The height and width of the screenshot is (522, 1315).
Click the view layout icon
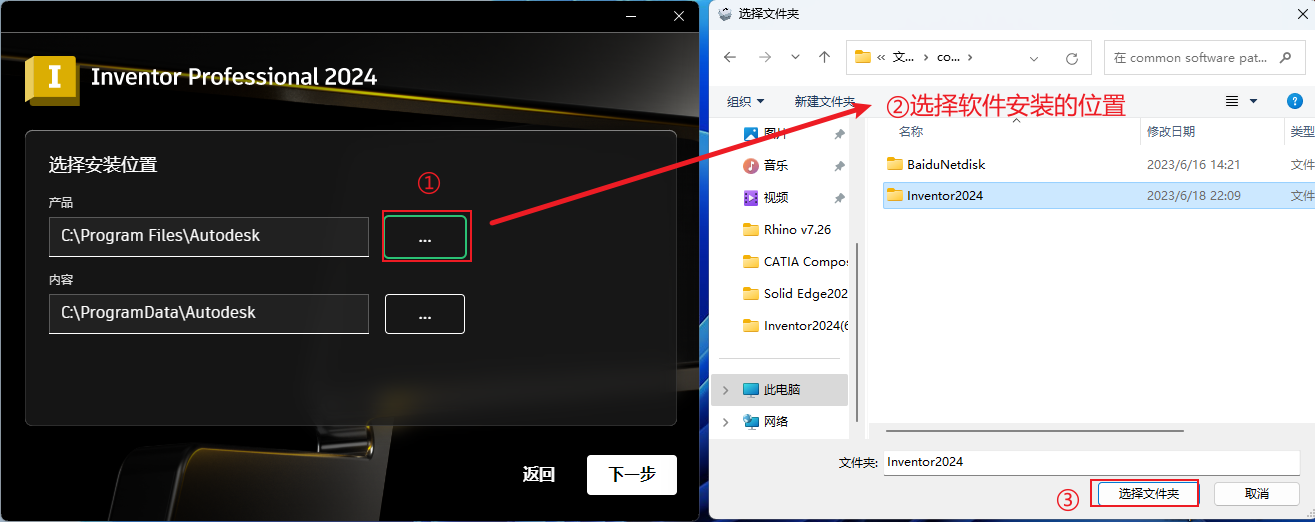coord(1232,102)
